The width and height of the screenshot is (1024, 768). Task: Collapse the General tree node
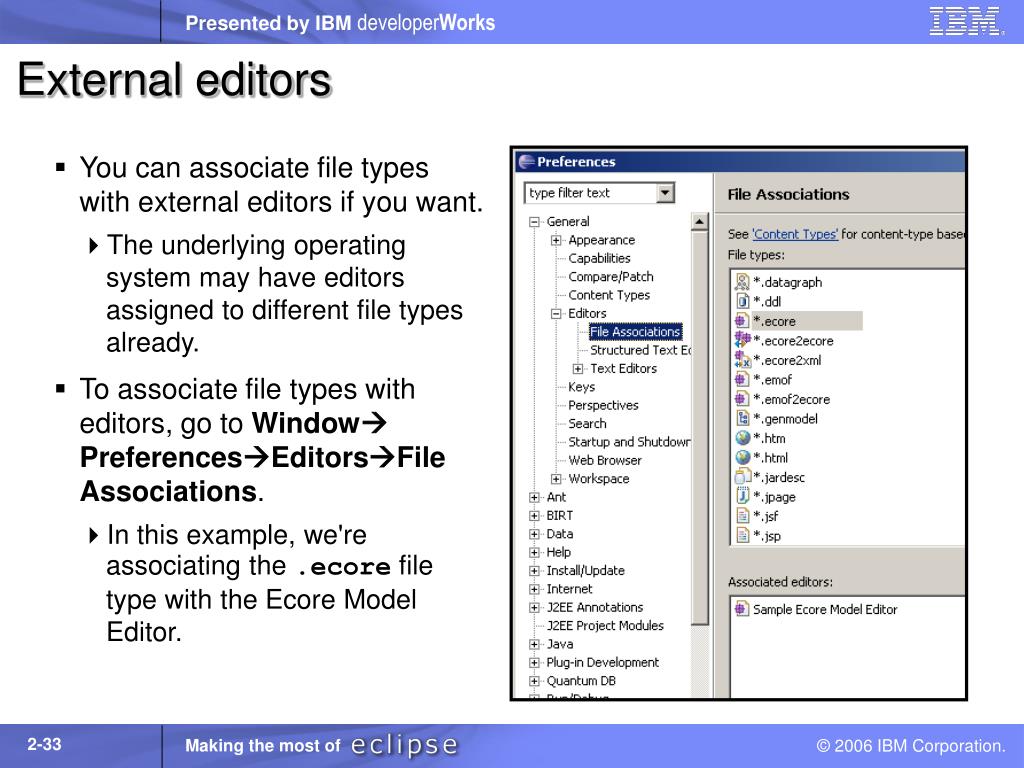(534, 222)
